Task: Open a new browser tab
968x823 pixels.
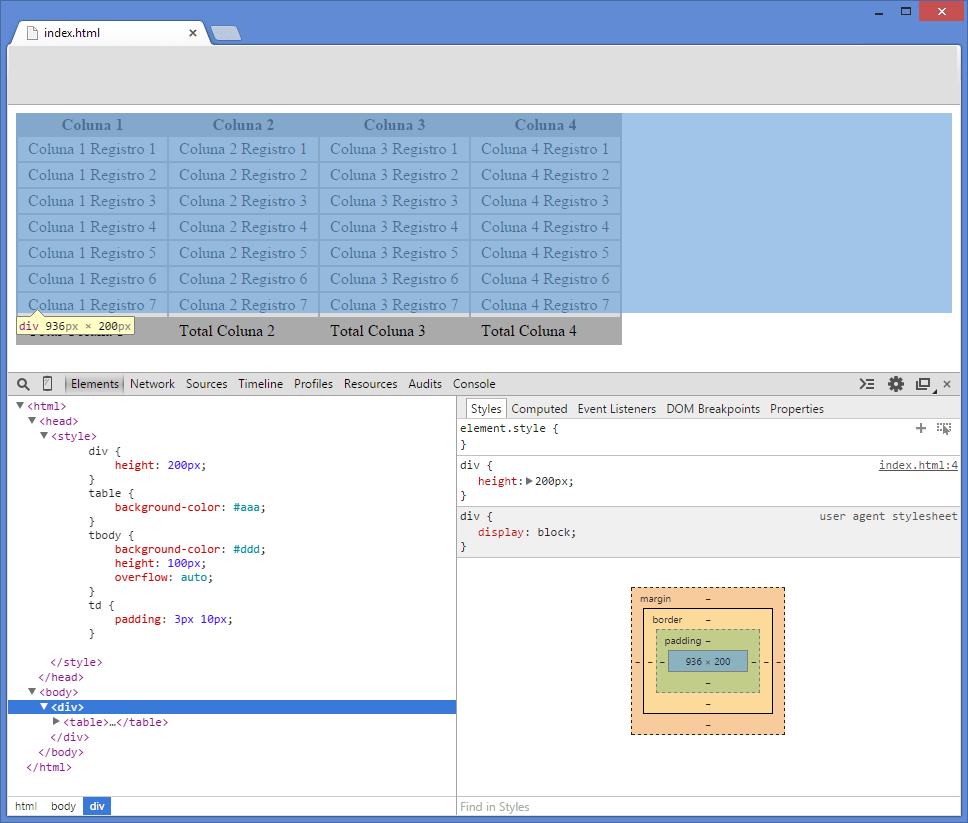Action: (x=226, y=33)
